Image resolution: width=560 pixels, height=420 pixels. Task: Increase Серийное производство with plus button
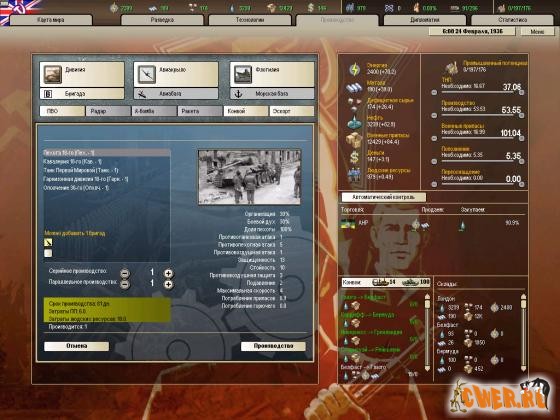[x=169, y=274]
